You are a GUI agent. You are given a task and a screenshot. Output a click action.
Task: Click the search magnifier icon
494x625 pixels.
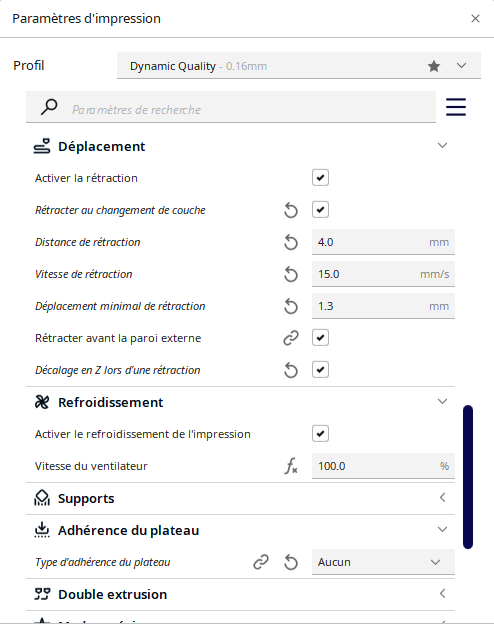(49, 107)
